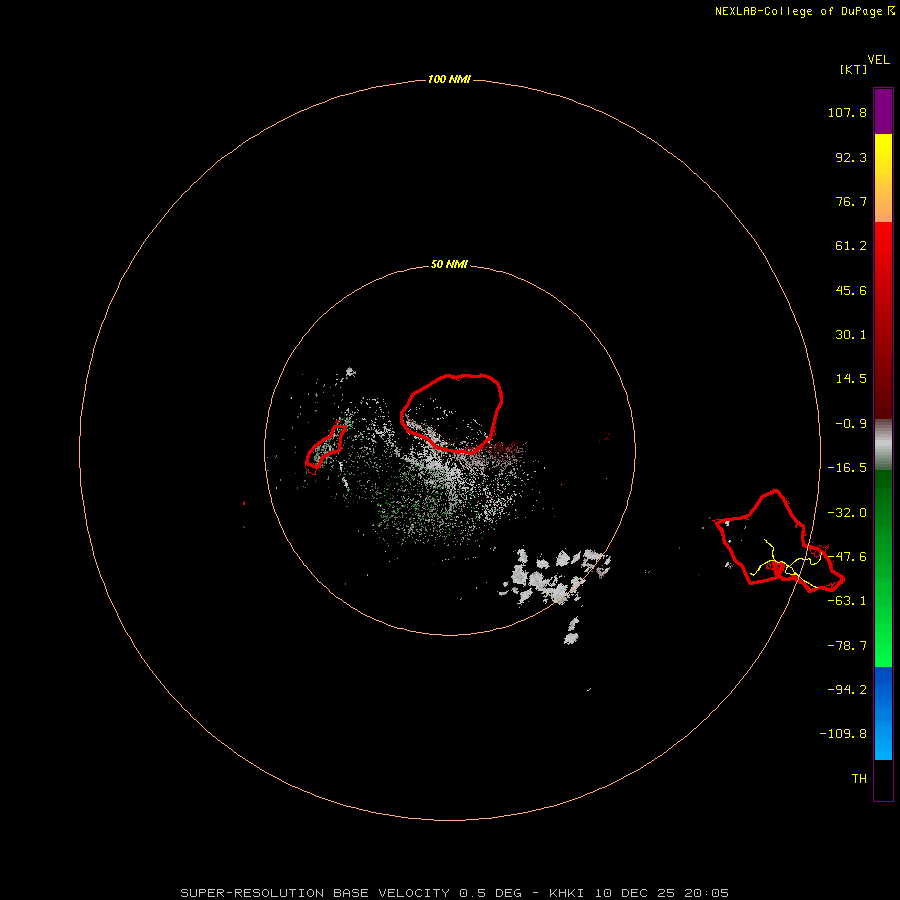Click the [KT] units label
The width and height of the screenshot is (900, 900).
pos(853,69)
